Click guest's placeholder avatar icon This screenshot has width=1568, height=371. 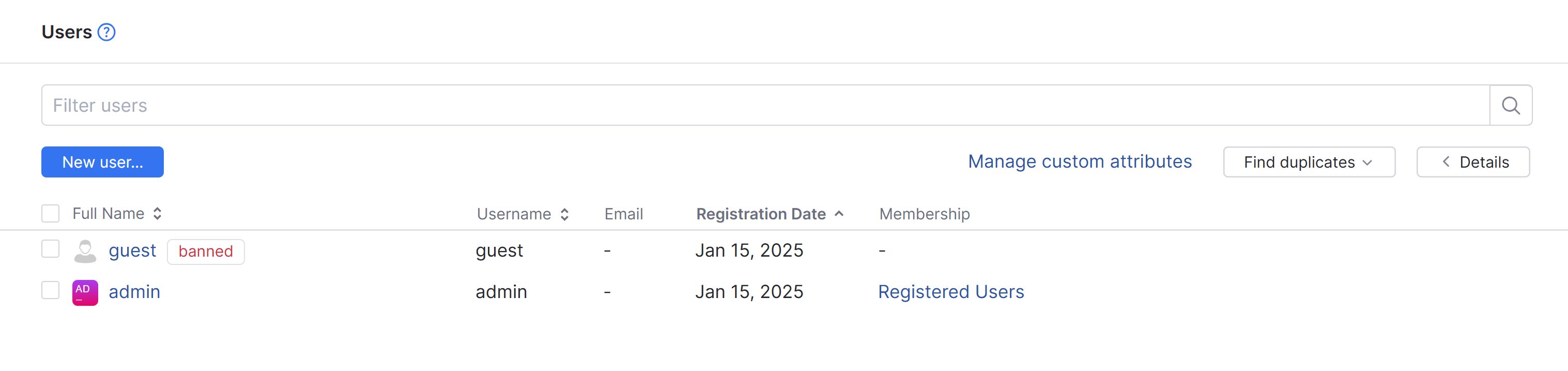85,250
